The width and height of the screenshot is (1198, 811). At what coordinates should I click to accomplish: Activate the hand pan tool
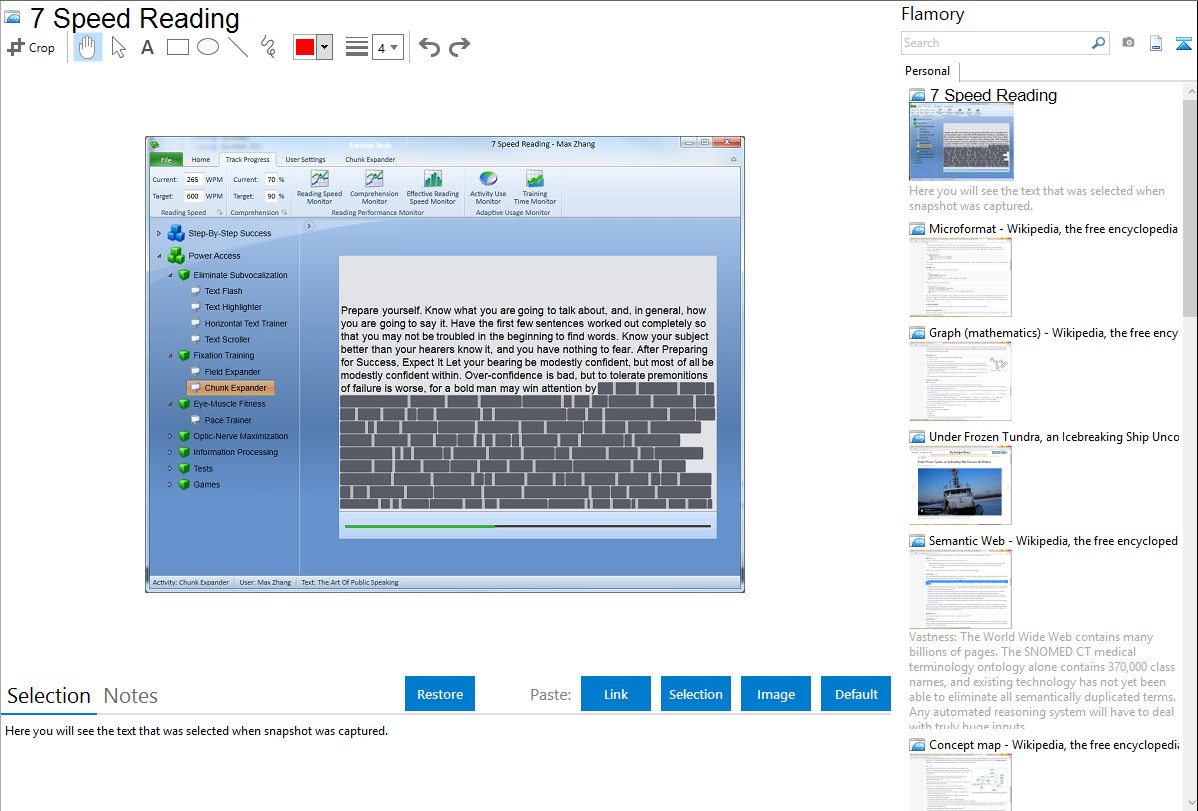pyautogui.click(x=87, y=47)
